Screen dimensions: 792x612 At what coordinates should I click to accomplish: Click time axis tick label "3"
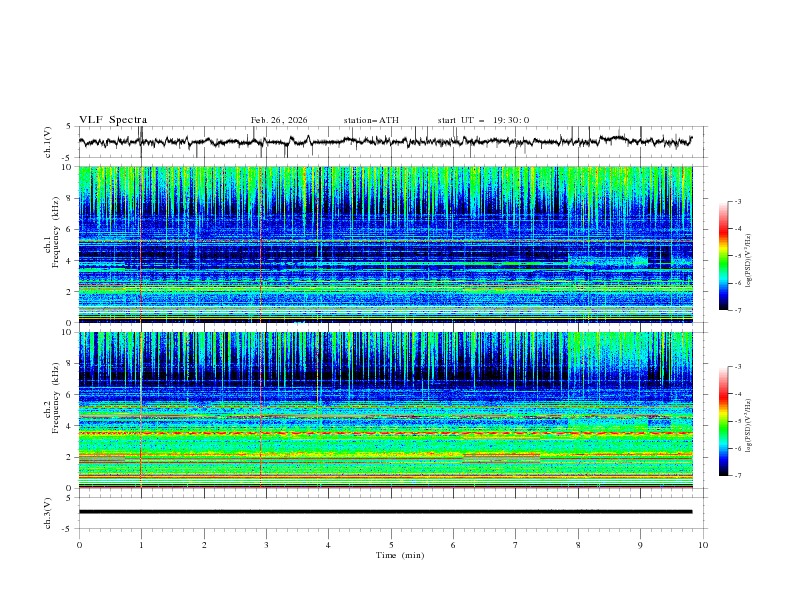coord(266,545)
